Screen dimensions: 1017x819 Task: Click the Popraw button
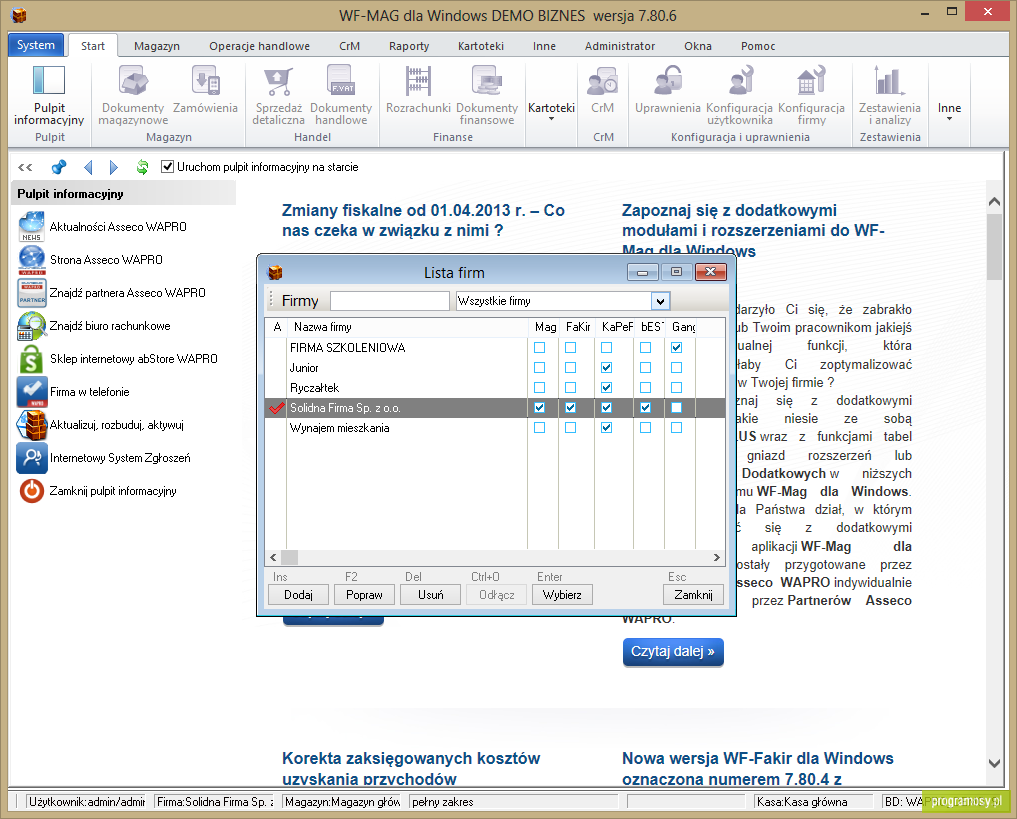365,595
